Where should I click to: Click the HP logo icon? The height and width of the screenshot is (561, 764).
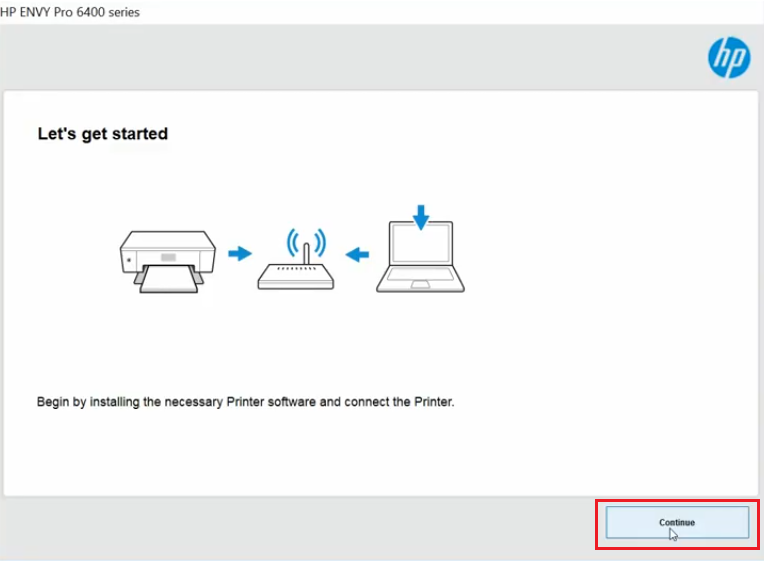click(729, 58)
